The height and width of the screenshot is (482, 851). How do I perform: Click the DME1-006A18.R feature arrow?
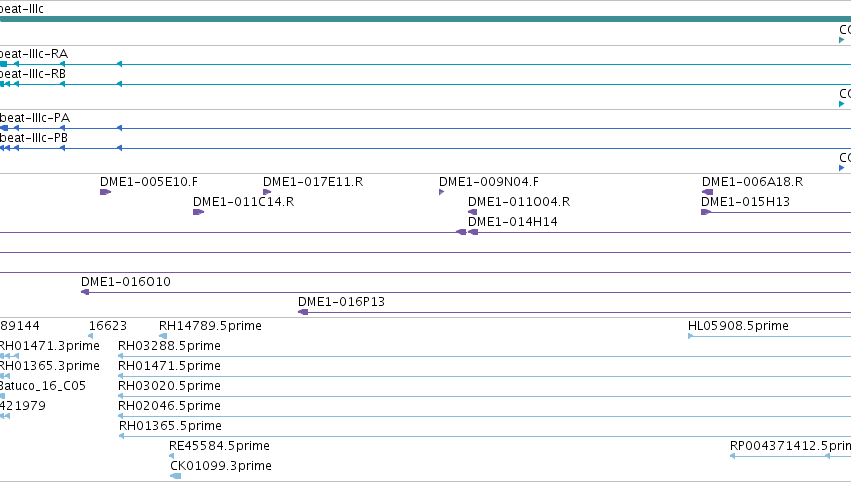707,192
